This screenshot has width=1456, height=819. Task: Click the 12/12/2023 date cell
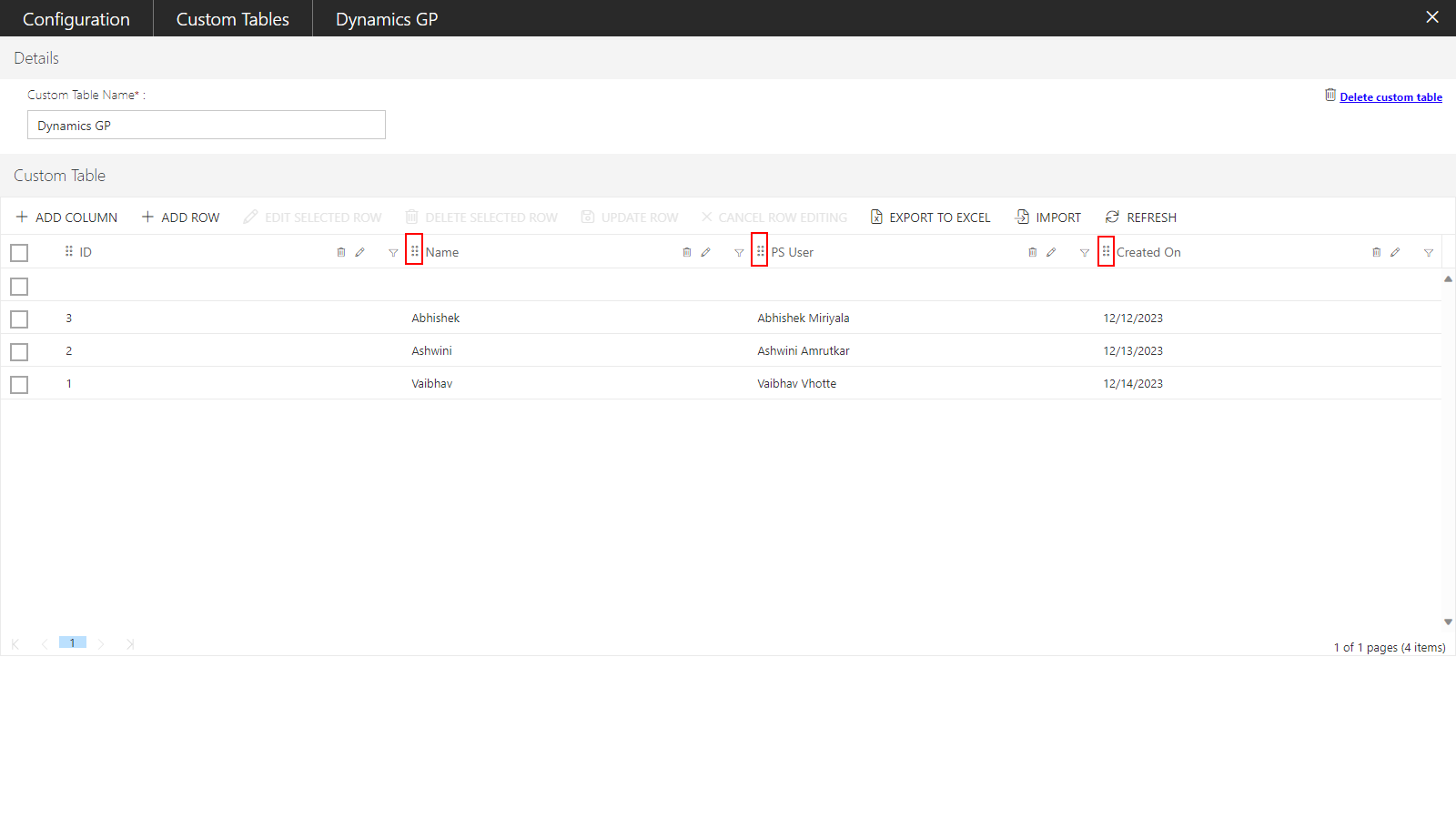(1133, 318)
